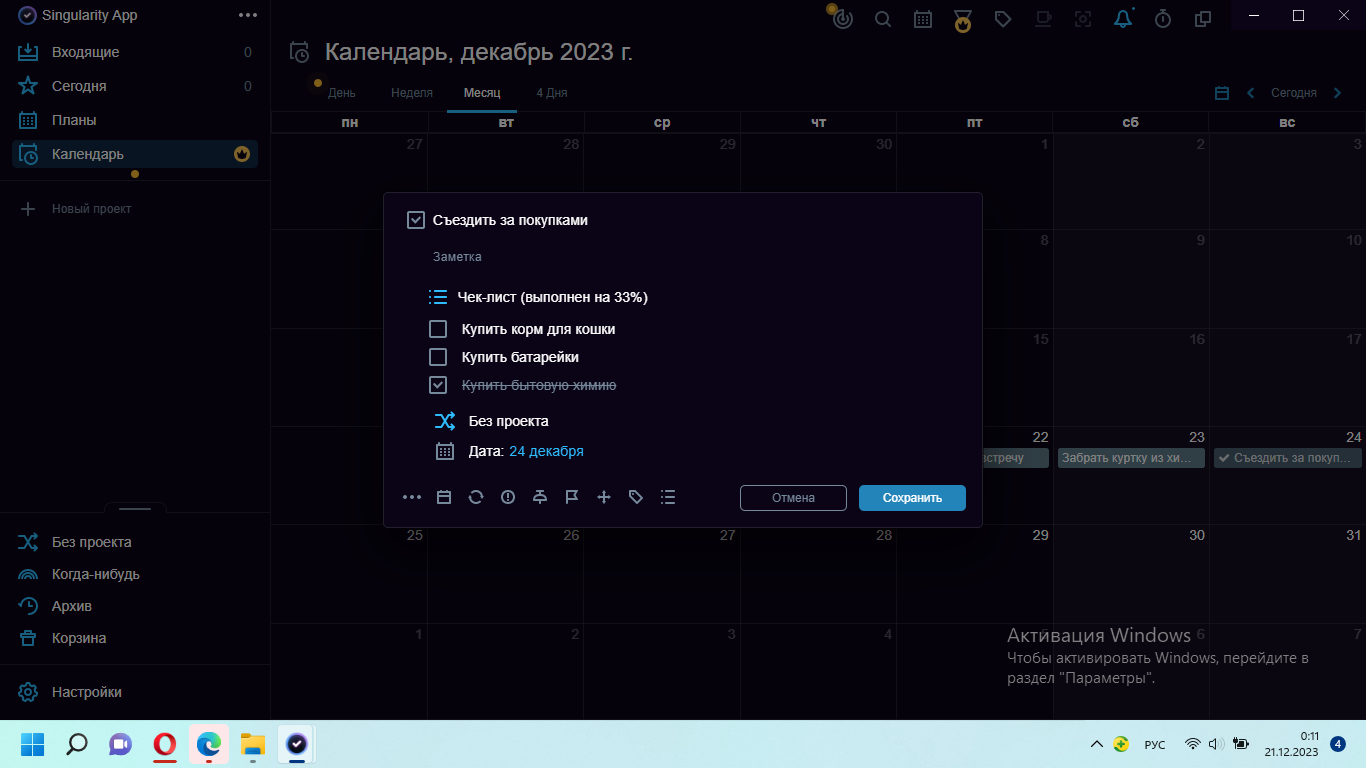1366x768 pixels.
Task: Switch to the 'Неделя' calendar view
Action: [x=410, y=92]
